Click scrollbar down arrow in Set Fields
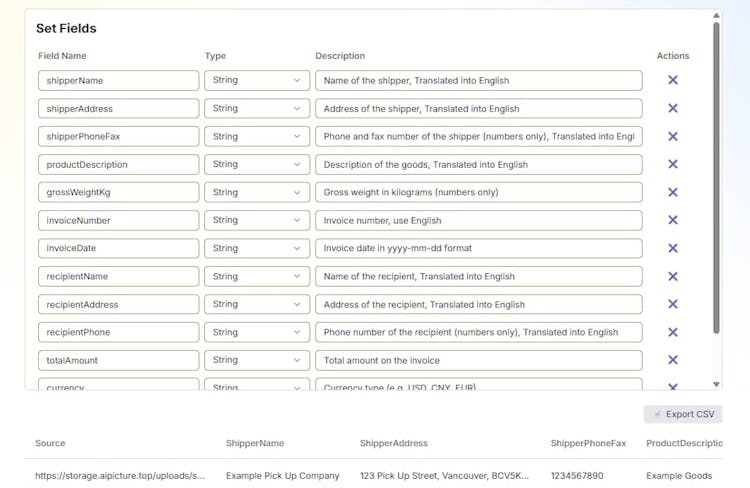Image resolution: width=750 pixels, height=488 pixels. [x=716, y=384]
